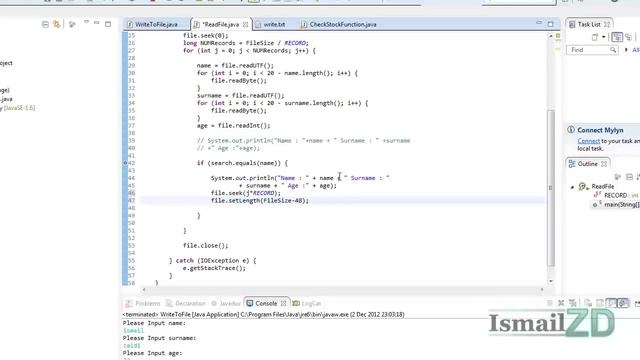Click line 'file.setLength(FileSize-48);' in editor
Screen dimensions: 640x360
coord(260,200)
